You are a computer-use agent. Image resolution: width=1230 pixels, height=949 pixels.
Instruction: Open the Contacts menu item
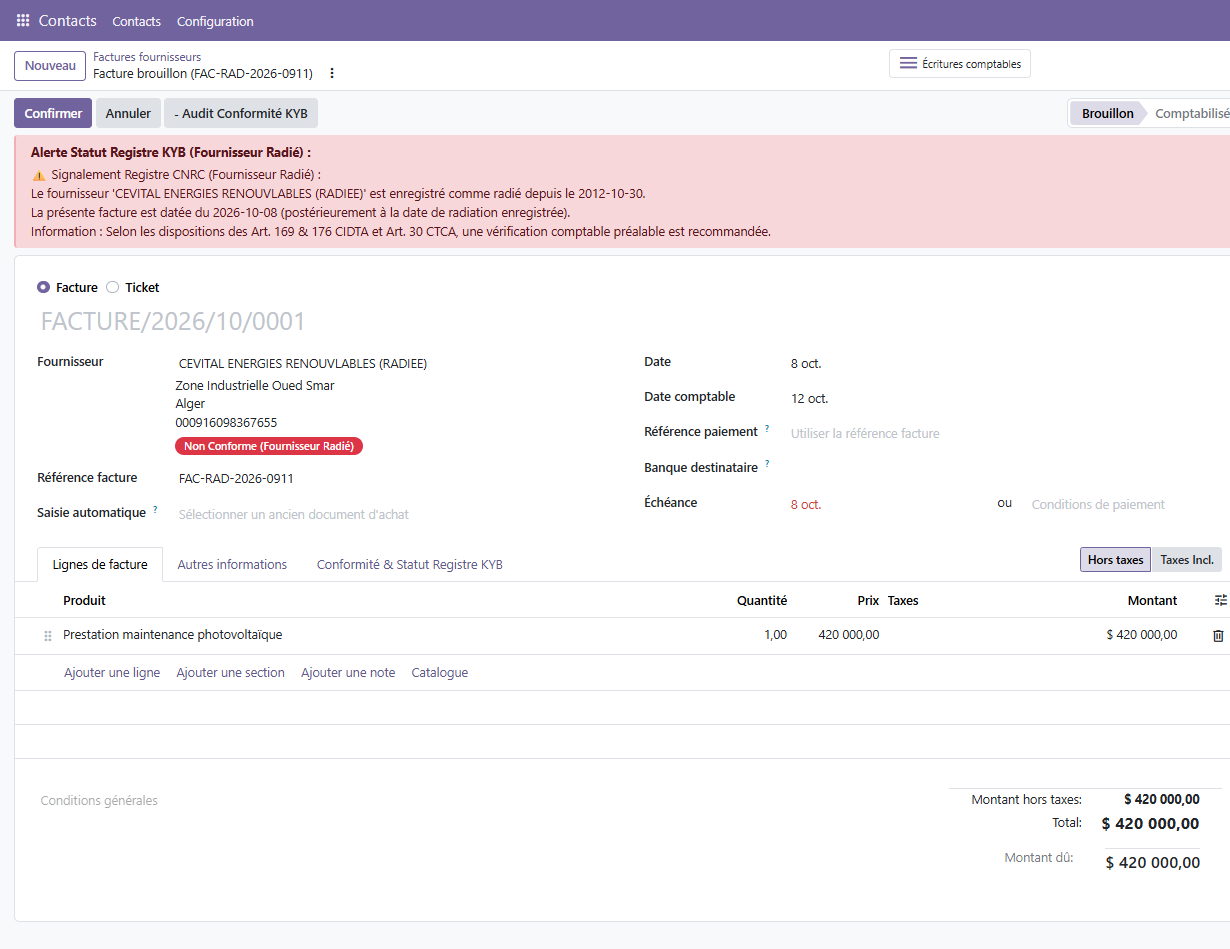[136, 21]
